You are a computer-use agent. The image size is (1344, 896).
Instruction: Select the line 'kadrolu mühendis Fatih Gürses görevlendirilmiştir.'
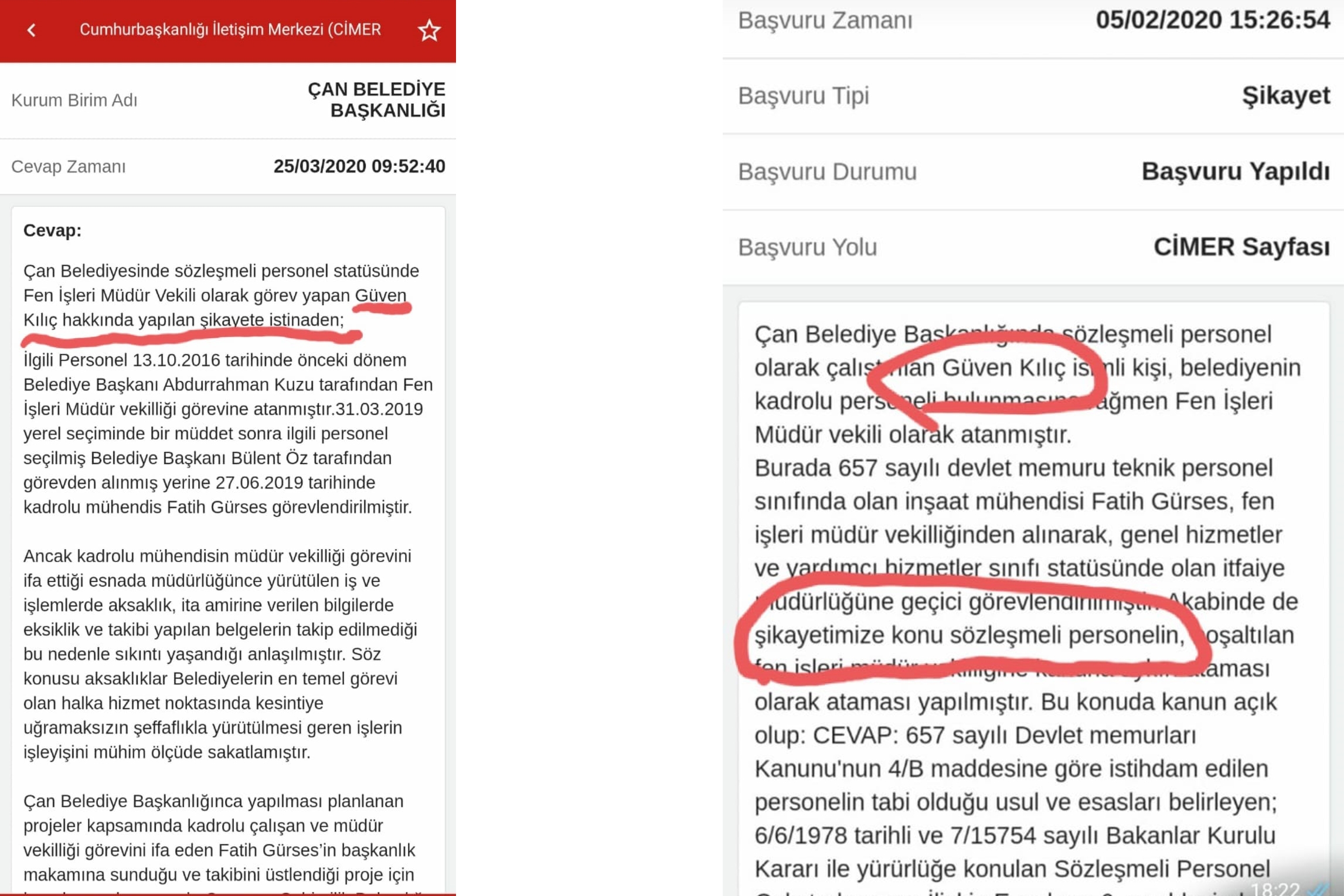pyautogui.click(x=217, y=507)
